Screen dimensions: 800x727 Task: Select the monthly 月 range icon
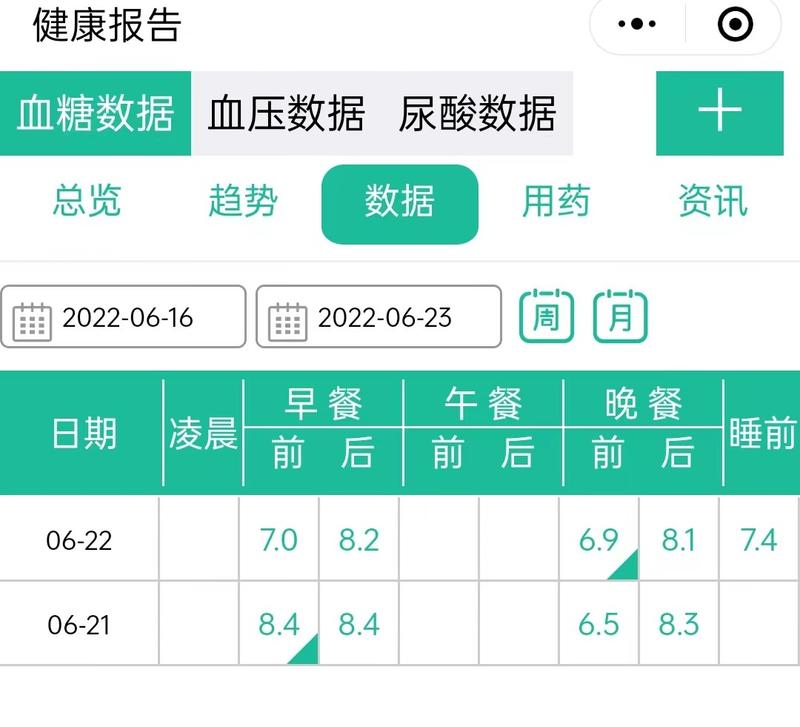click(620, 315)
